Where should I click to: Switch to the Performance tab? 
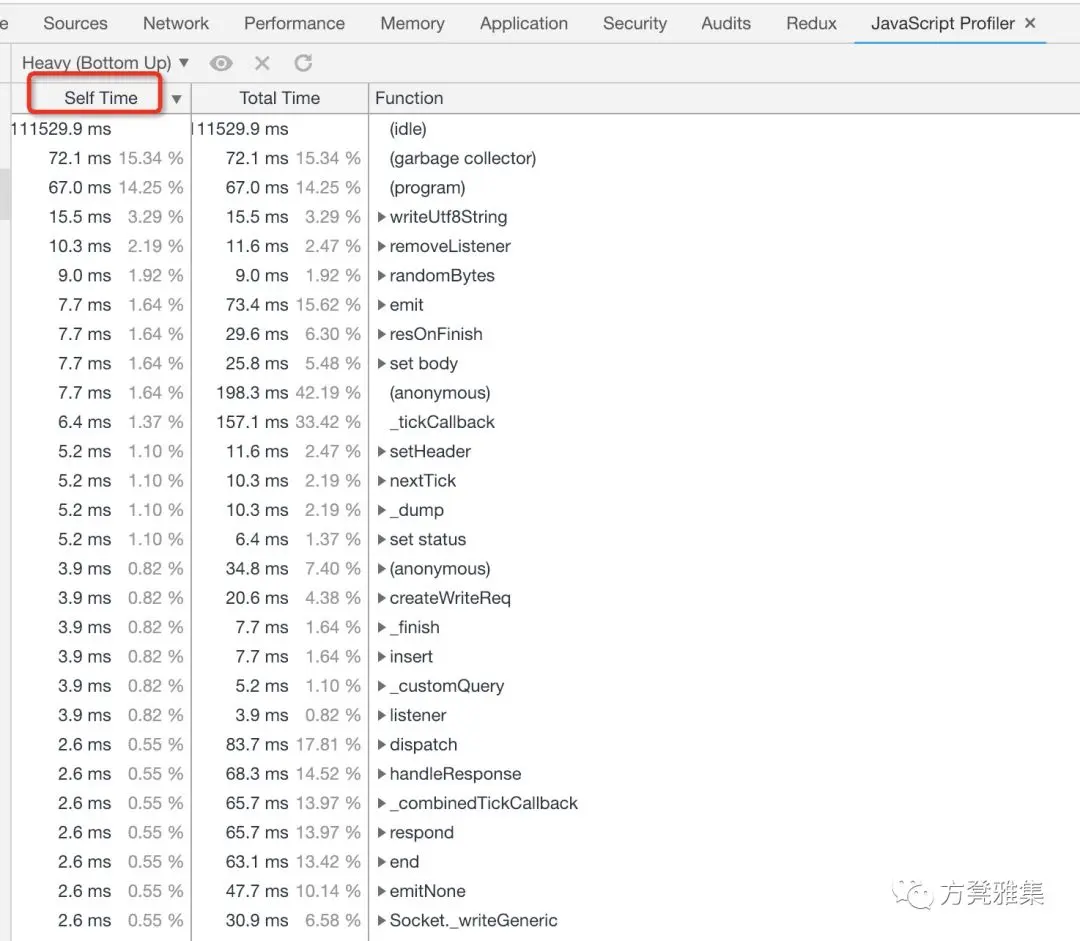pos(294,23)
